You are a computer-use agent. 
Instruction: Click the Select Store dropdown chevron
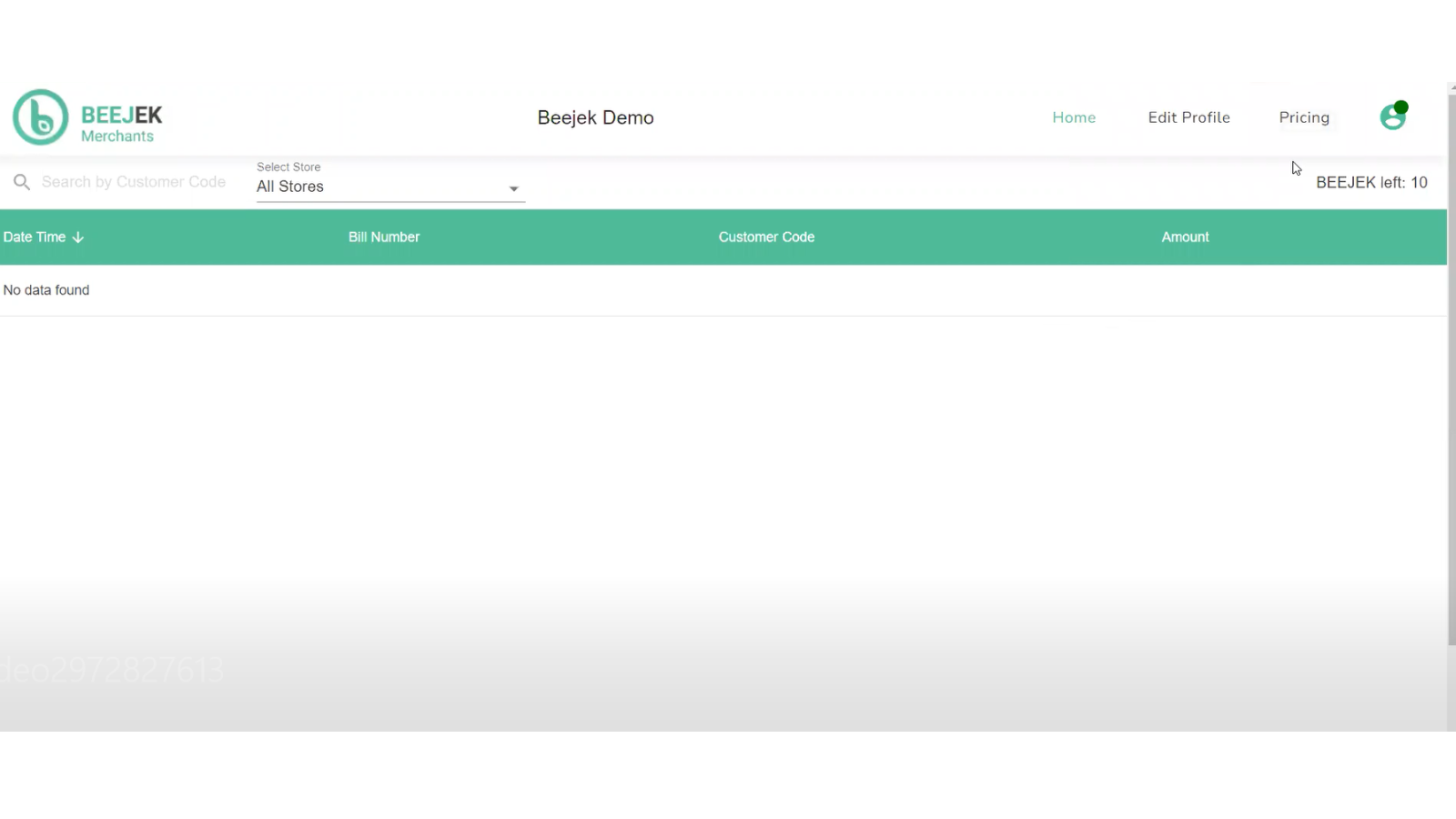pyautogui.click(x=514, y=188)
